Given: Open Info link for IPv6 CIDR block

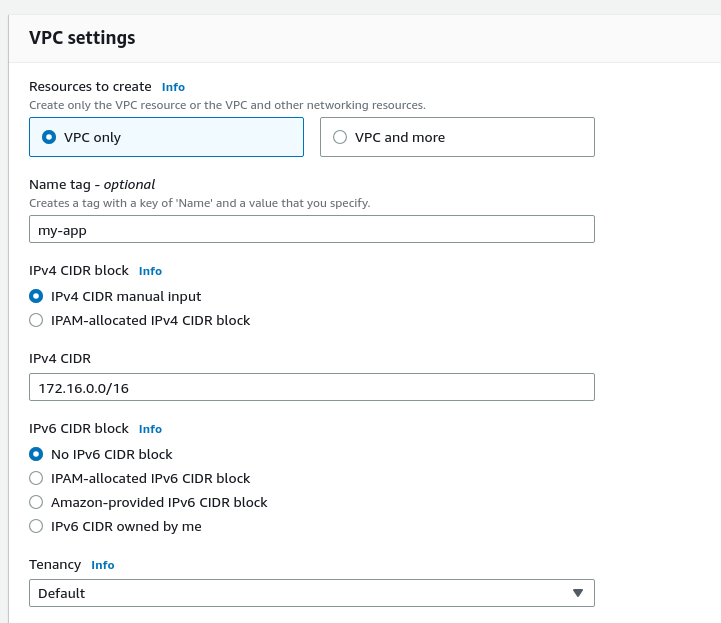Looking at the screenshot, I should coord(150,429).
